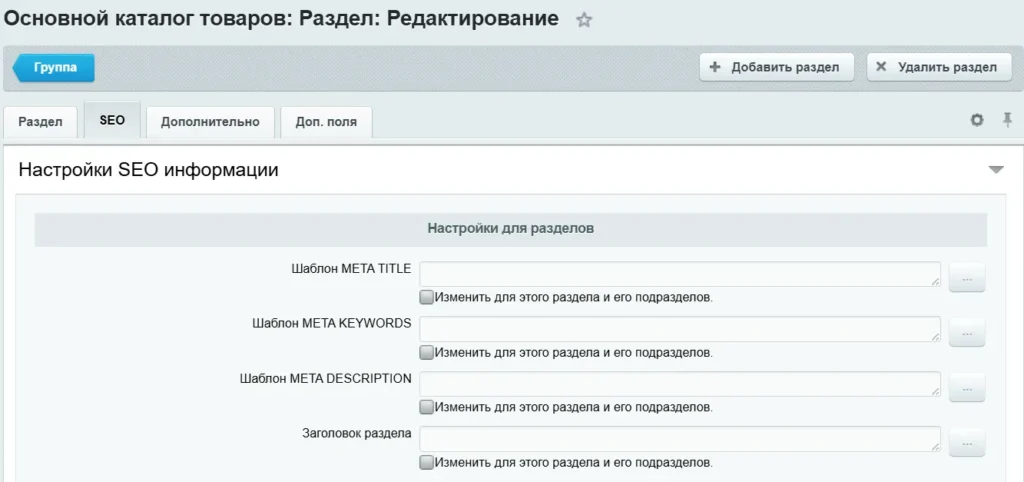Open the Доп. поля tab

tap(326, 122)
